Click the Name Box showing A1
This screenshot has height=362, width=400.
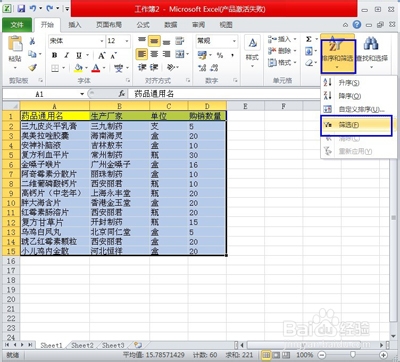[40, 94]
